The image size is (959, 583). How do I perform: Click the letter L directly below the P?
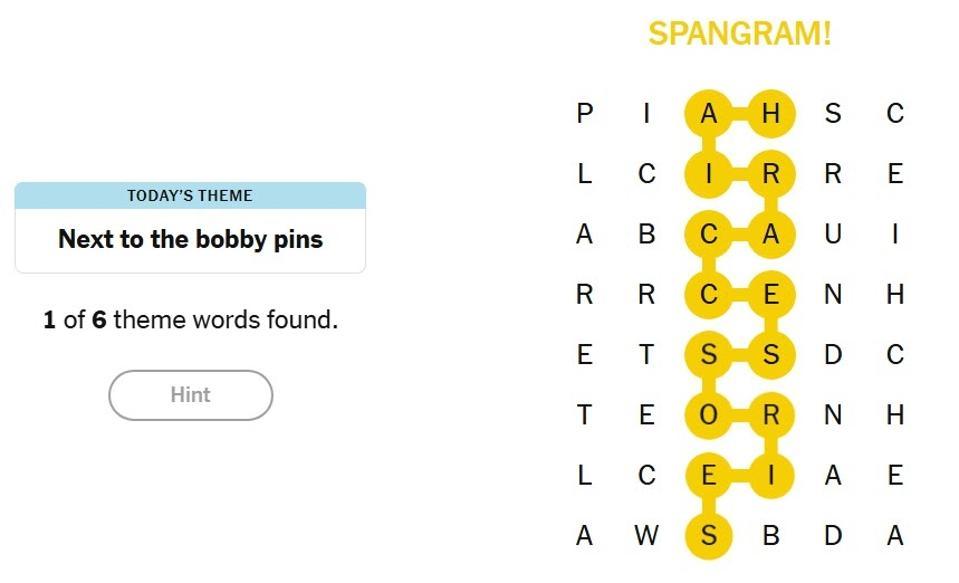pyautogui.click(x=585, y=174)
